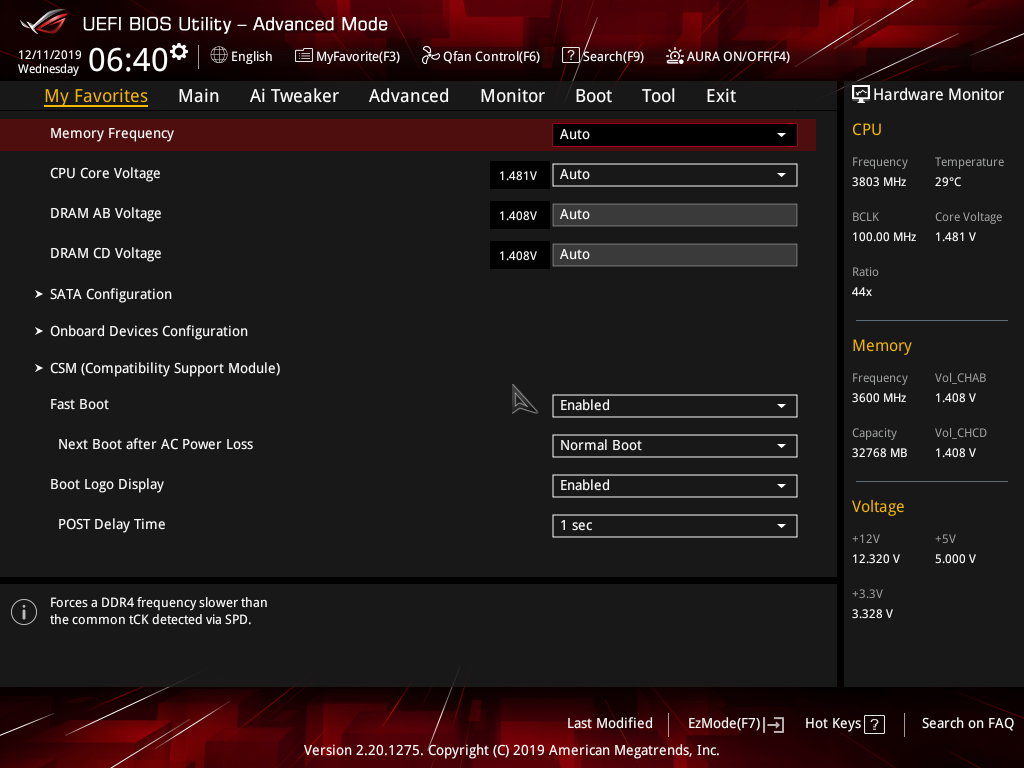Viewport: 1024px width, 768px height.
Task: Open Qfan Control settings
Action: click(480, 56)
